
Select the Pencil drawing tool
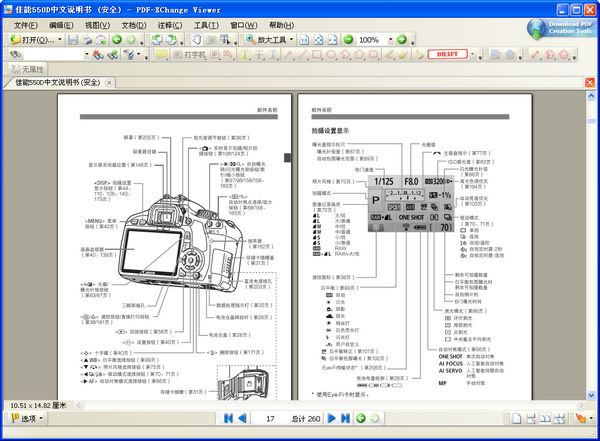388,55
